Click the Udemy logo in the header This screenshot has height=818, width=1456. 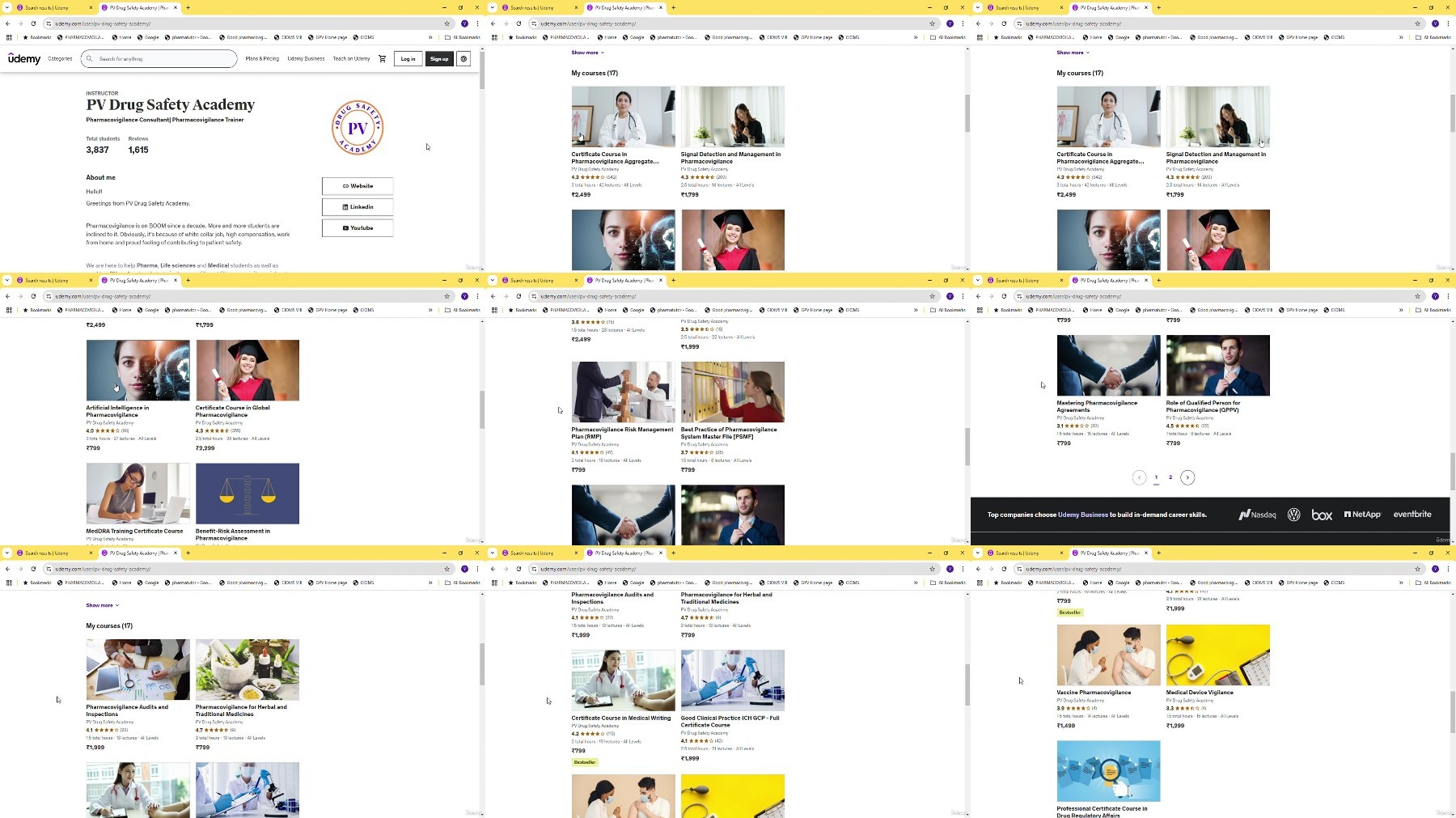pos(24,58)
